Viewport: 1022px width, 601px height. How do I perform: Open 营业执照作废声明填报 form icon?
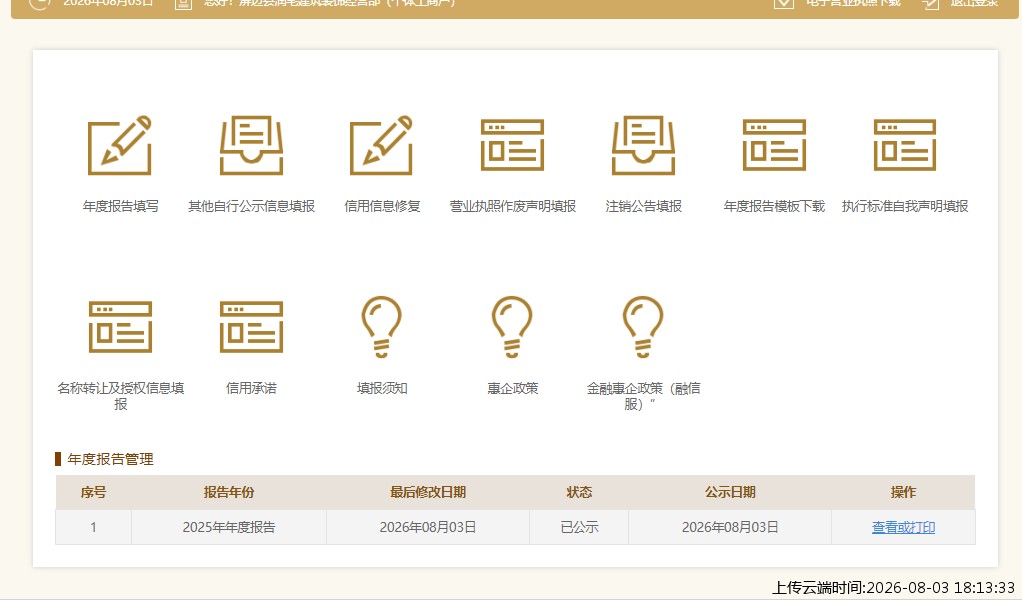(512, 145)
